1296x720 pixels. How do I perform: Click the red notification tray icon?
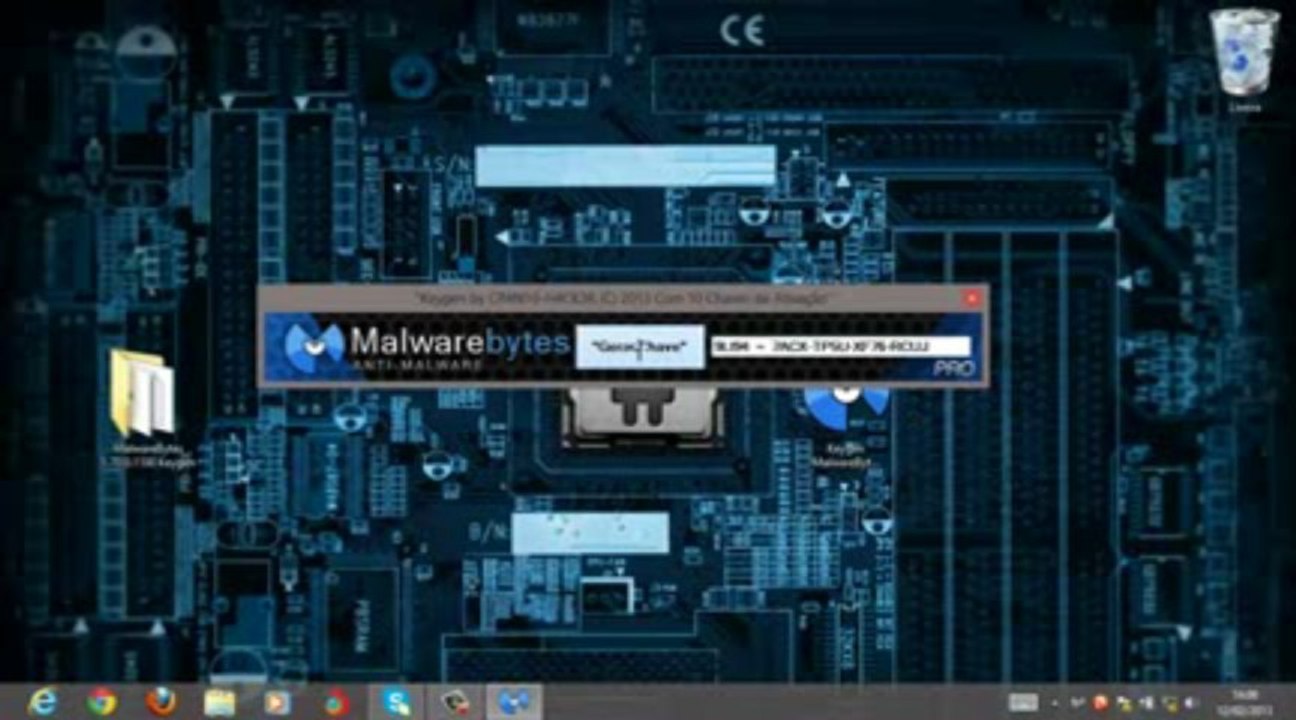(1100, 703)
